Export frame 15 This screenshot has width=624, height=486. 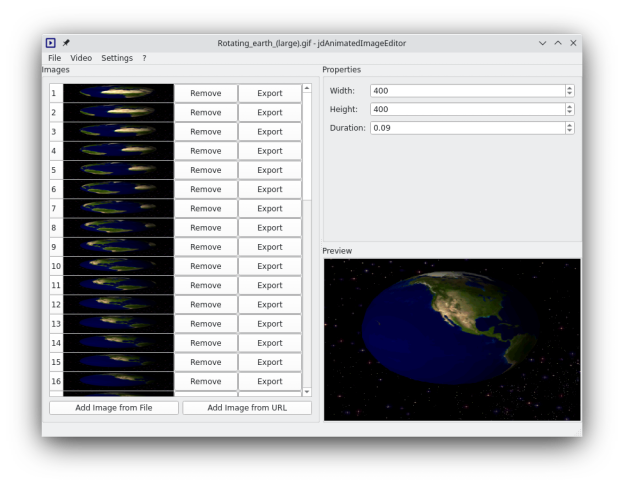pos(270,362)
